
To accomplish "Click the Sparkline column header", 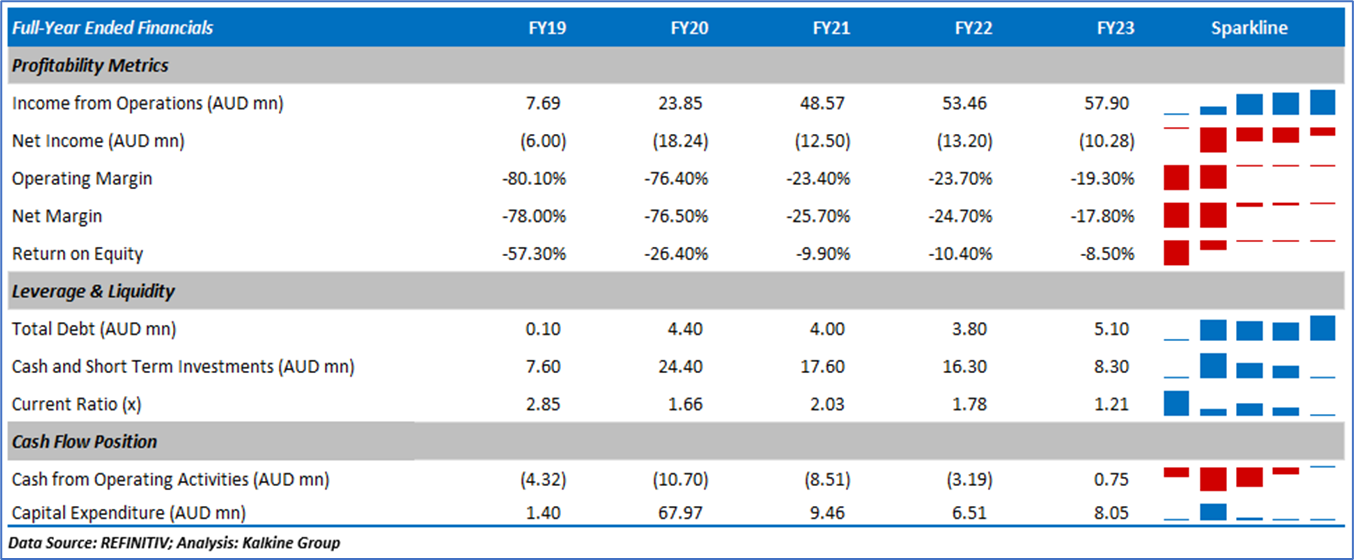I will [1250, 28].
